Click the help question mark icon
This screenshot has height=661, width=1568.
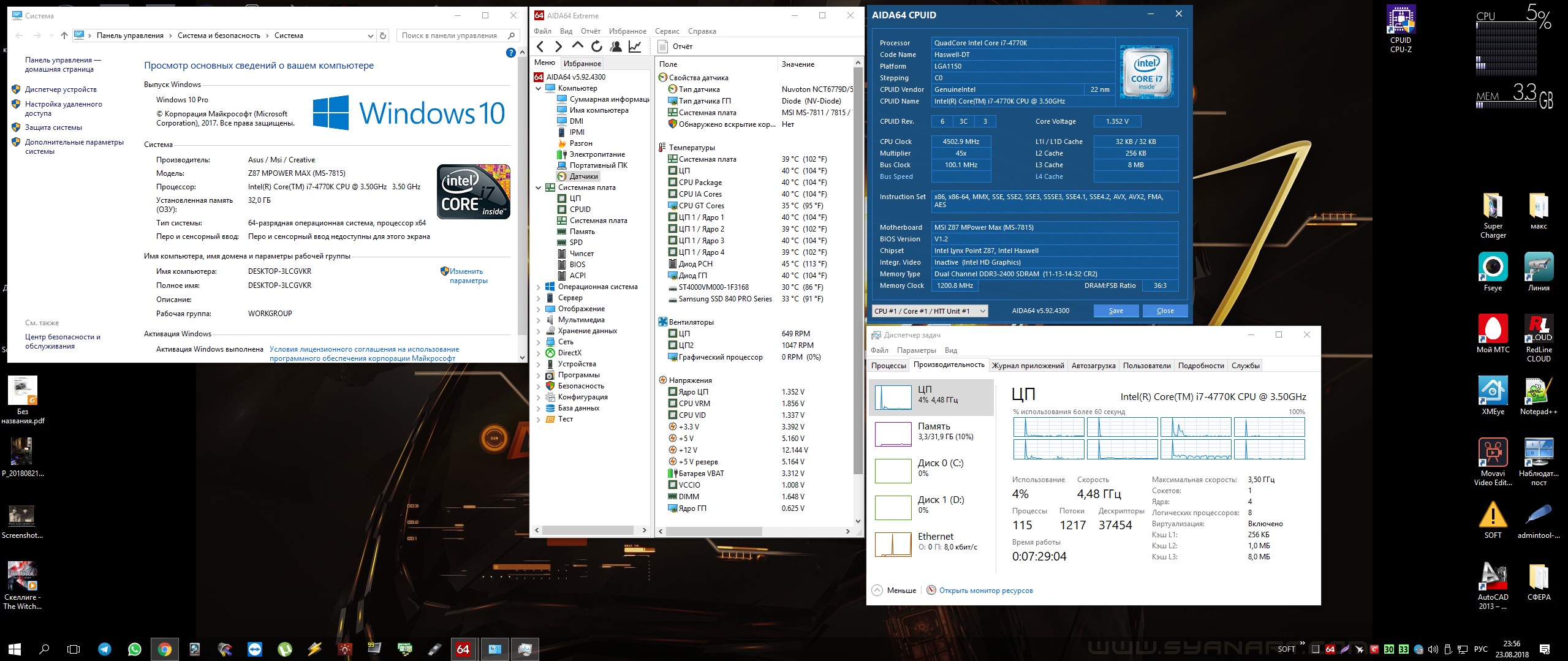(x=510, y=53)
